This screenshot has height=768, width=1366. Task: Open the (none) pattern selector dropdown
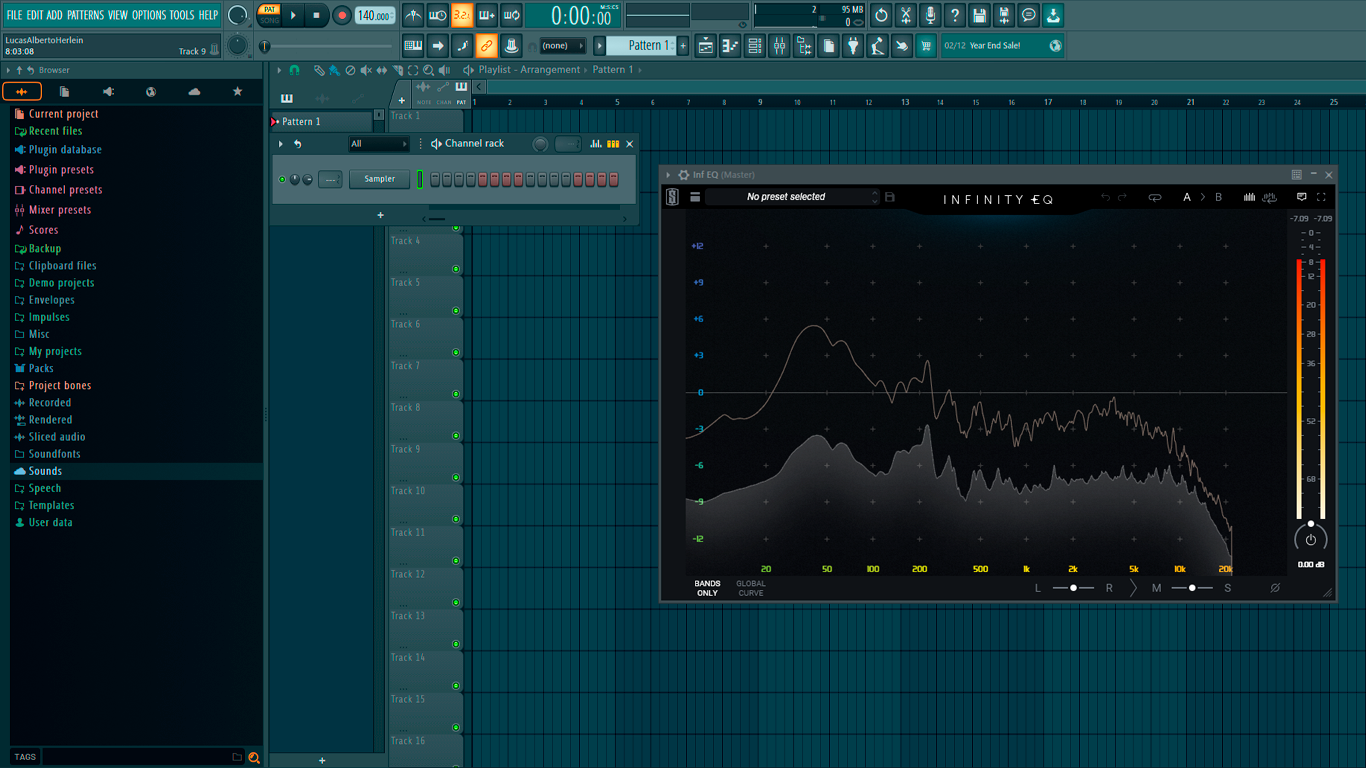click(x=563, y=45)
